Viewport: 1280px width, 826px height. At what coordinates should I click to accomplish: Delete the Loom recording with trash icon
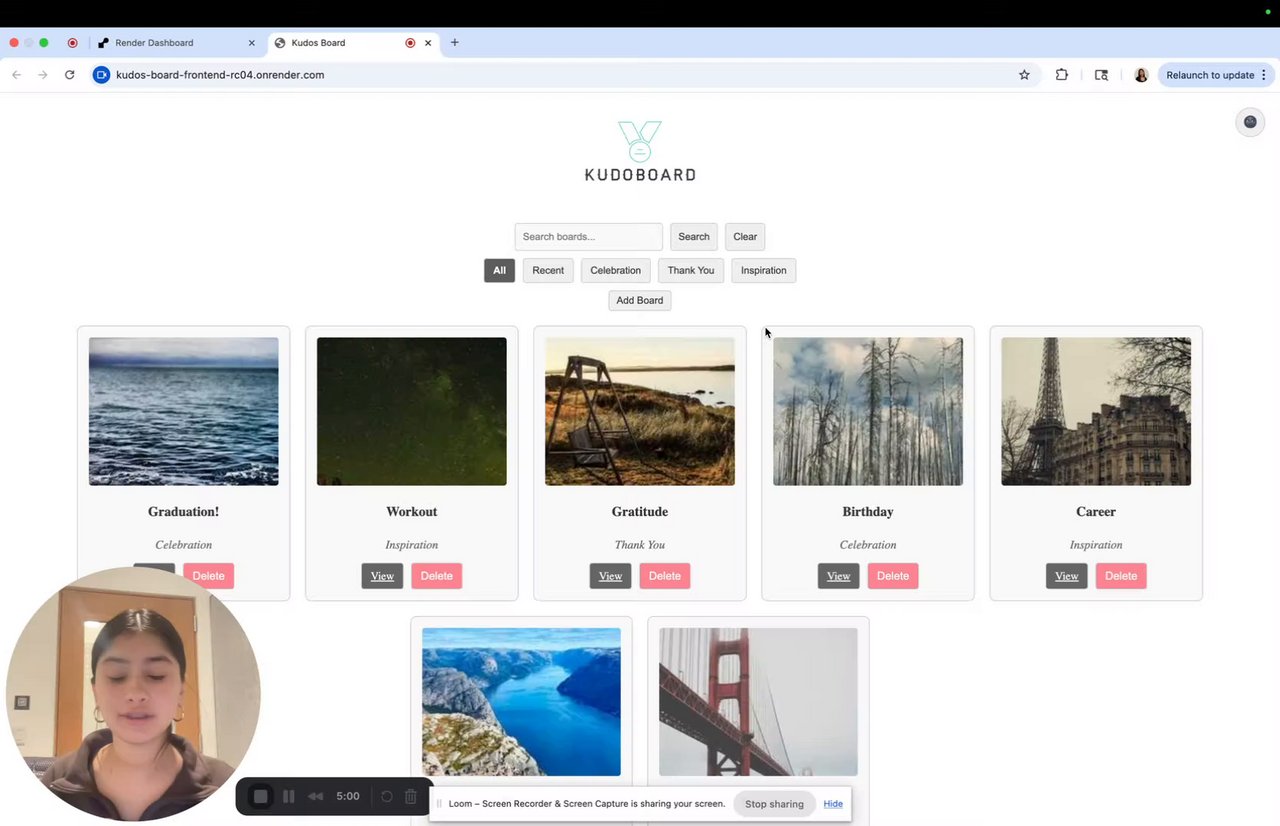411,797
